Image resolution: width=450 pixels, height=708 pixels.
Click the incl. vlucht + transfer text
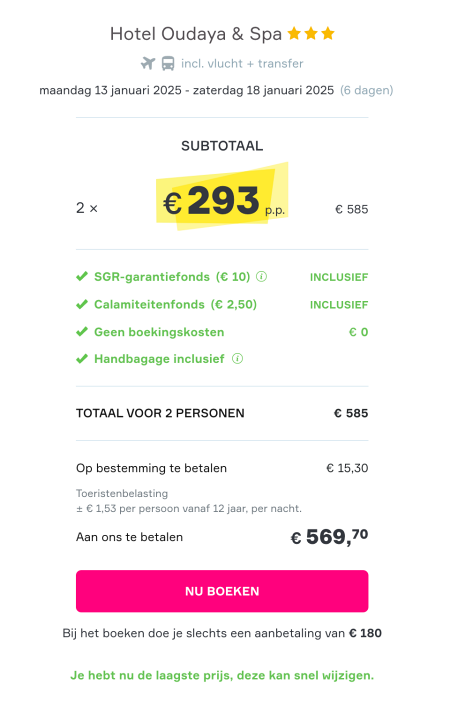(242, 64)
